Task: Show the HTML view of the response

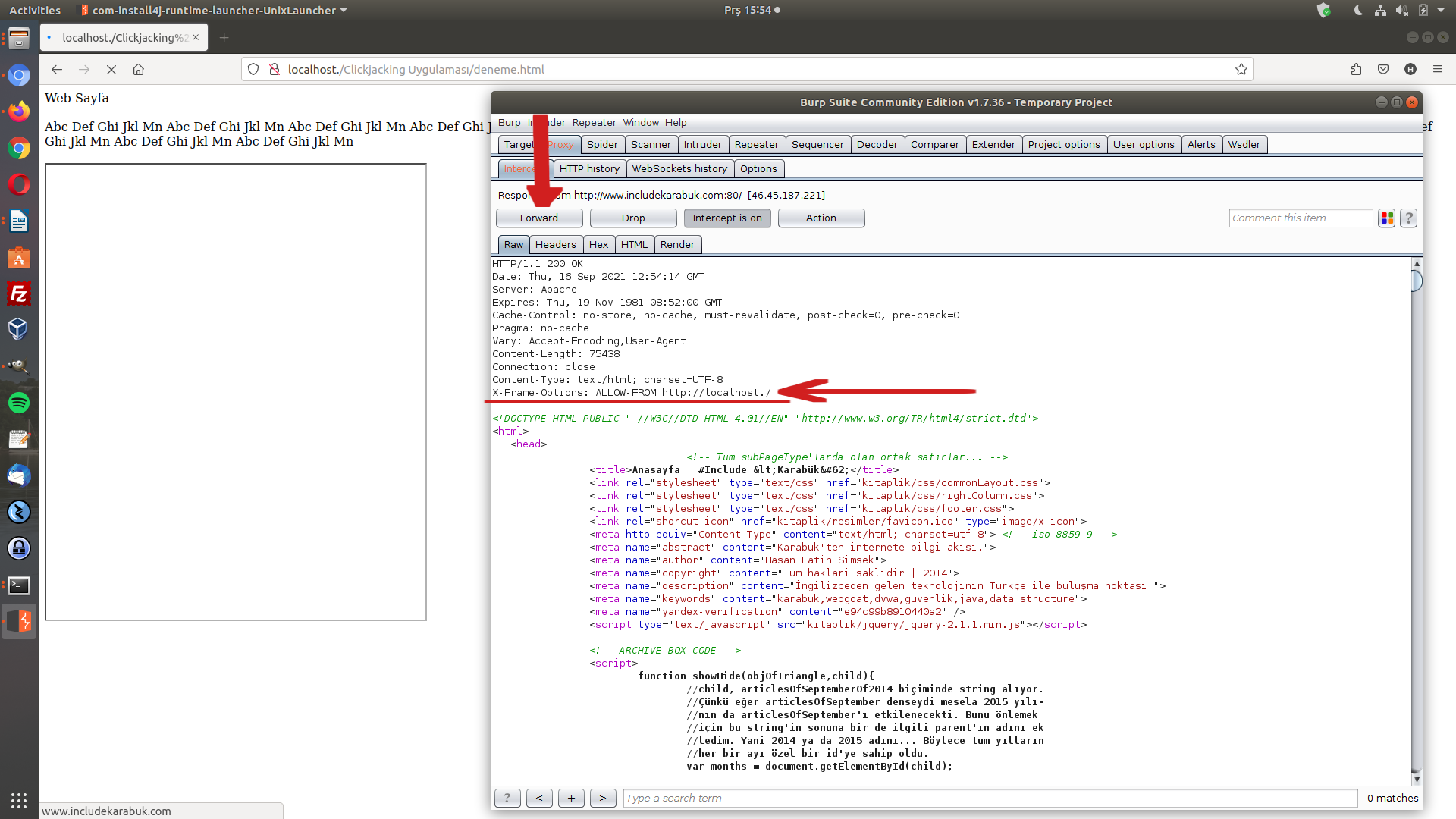Action: click(x=634, y=245)
